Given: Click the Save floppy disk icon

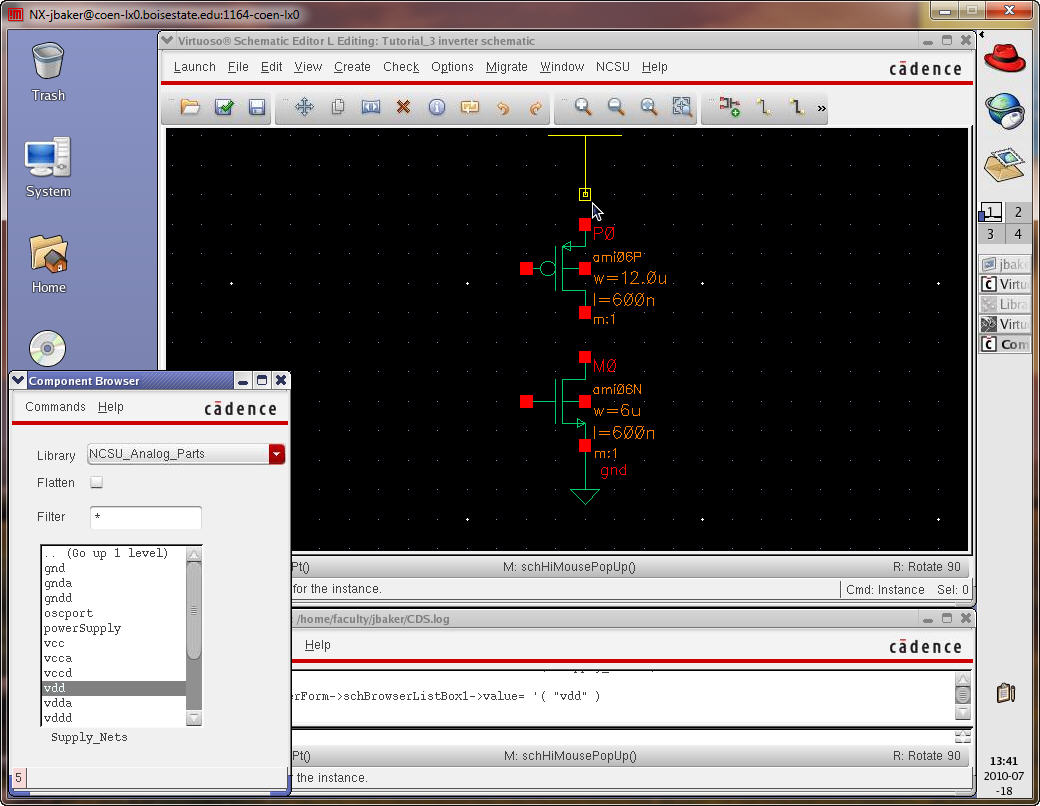Looking at the screenshot, I should 257,107.
